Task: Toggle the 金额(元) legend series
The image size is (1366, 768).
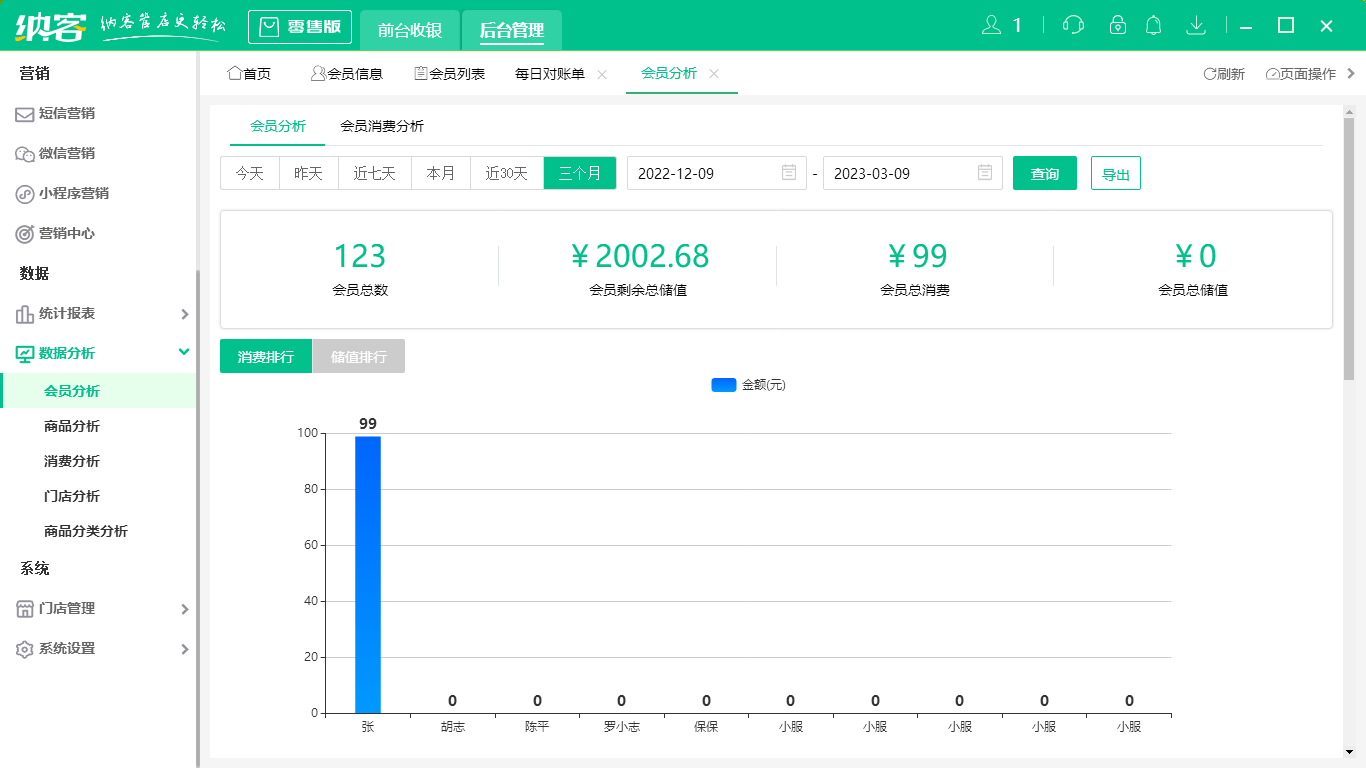Action: click(749, 385)
